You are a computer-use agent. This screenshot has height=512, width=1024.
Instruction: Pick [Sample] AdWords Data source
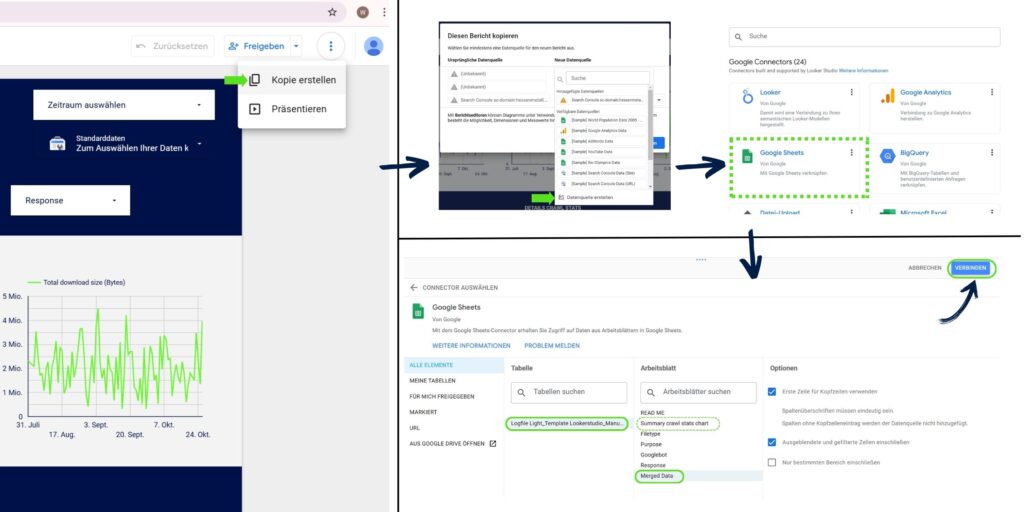tap(601, 141)
